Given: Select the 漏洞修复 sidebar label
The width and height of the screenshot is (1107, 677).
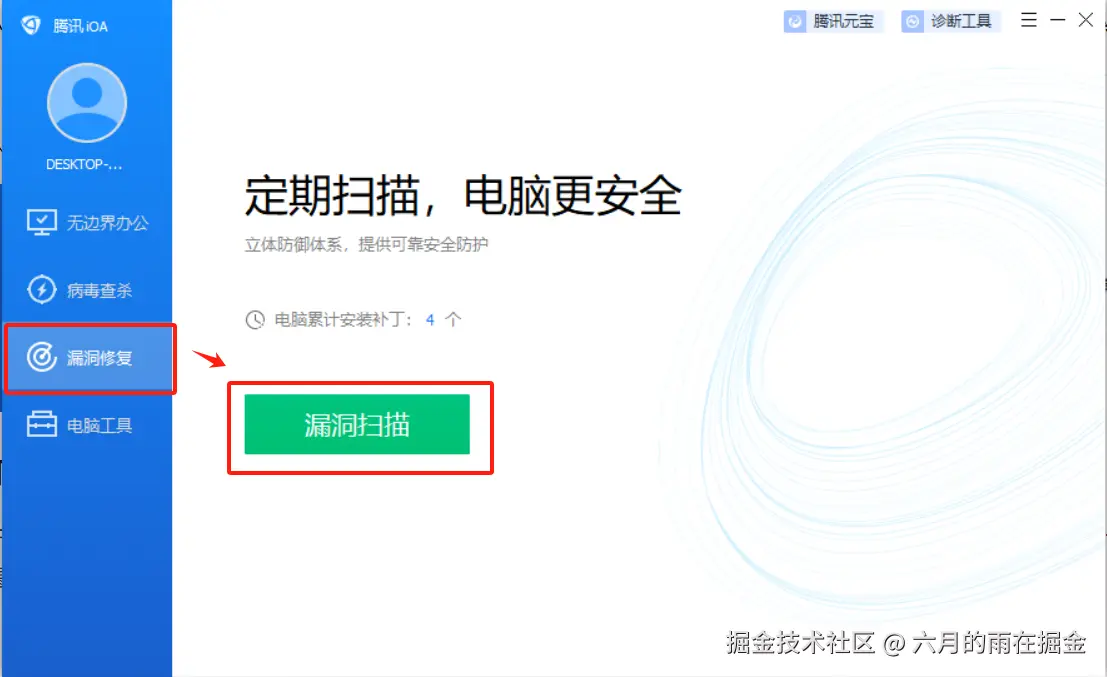Looking at the screenshot, I should click(100, 358).
